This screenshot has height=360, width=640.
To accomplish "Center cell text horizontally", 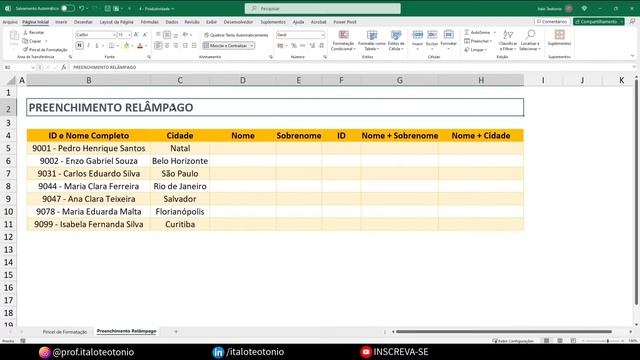I will point(167,46).
